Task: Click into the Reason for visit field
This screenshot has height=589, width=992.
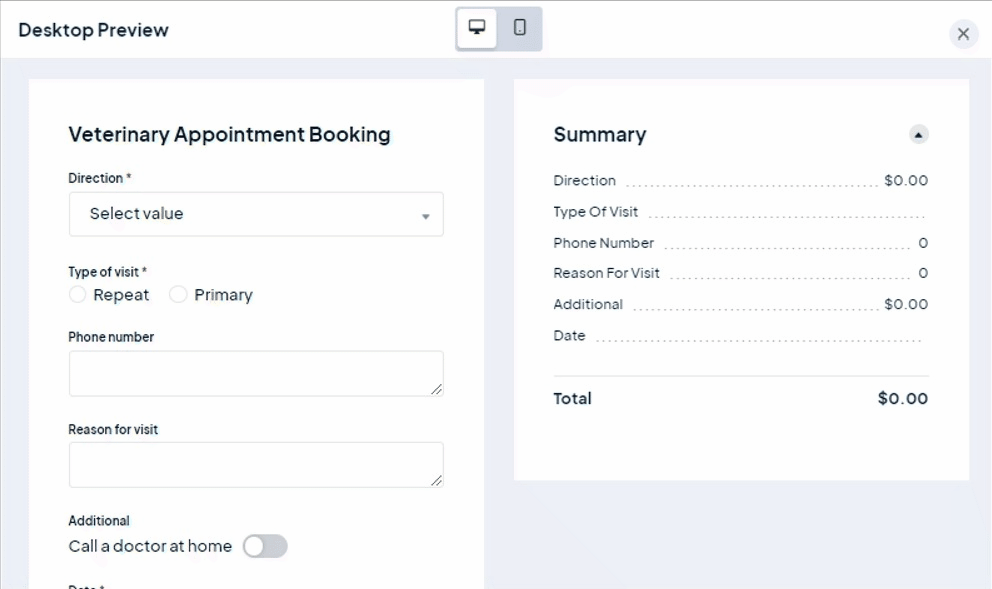Action: point(255,465)
